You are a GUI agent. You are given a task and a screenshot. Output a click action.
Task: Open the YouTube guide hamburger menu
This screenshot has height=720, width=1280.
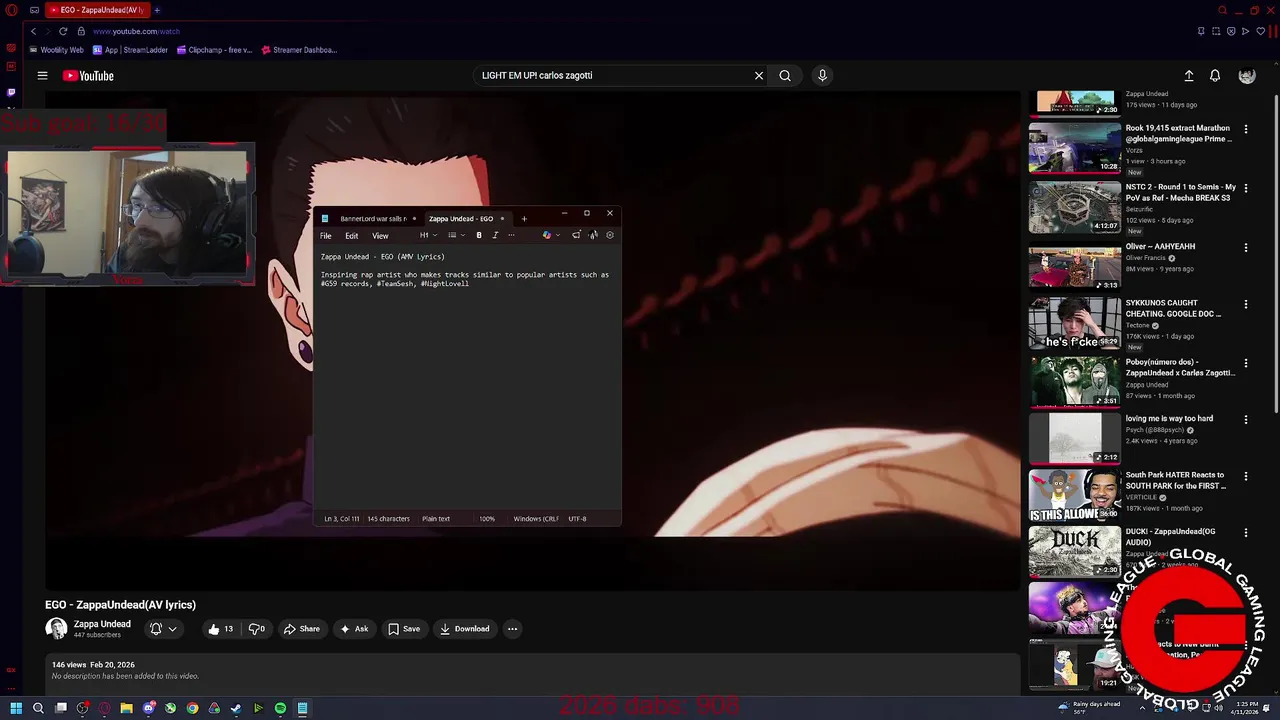[x=42, y=76]
